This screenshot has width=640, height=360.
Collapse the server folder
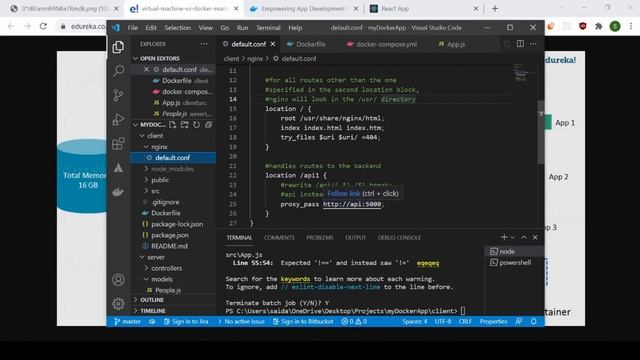point(156,257)
